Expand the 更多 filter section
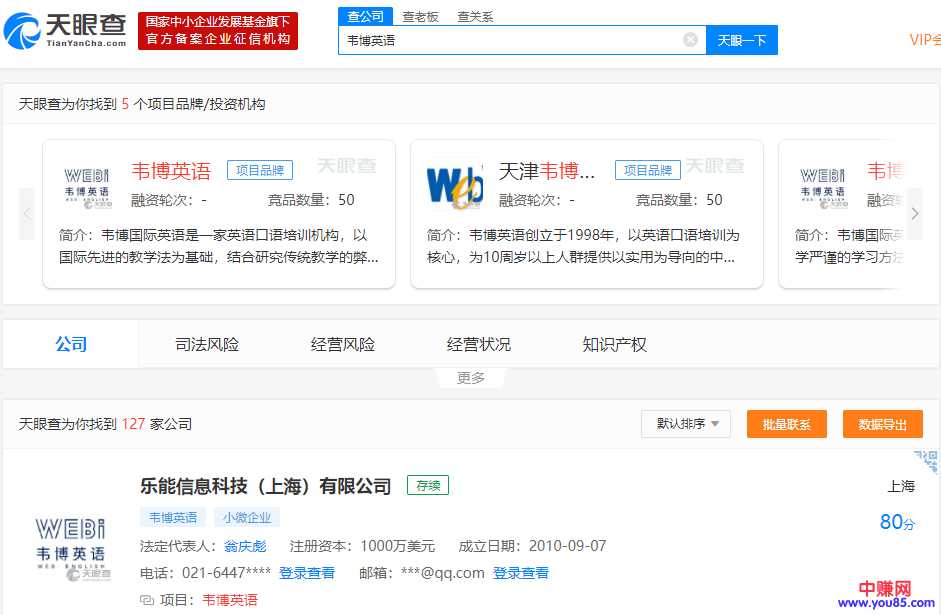The height and width of the screenshot is (615, 941). tap(470, 378)
